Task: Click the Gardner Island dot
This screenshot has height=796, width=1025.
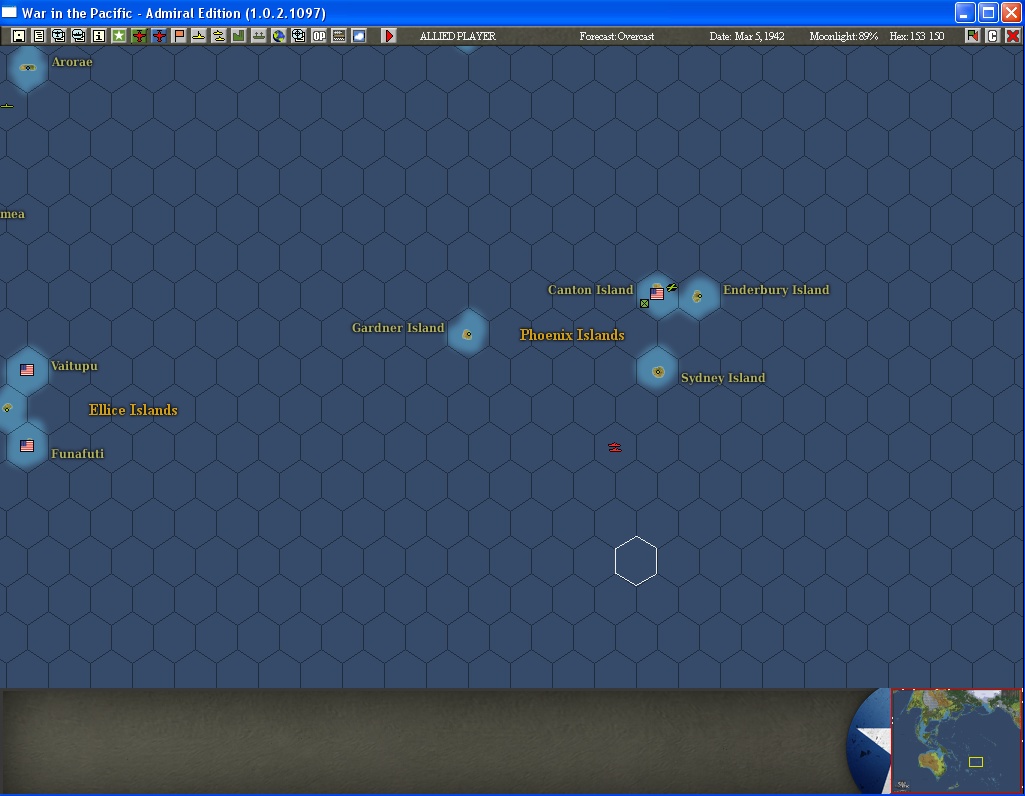Action: 467,335
